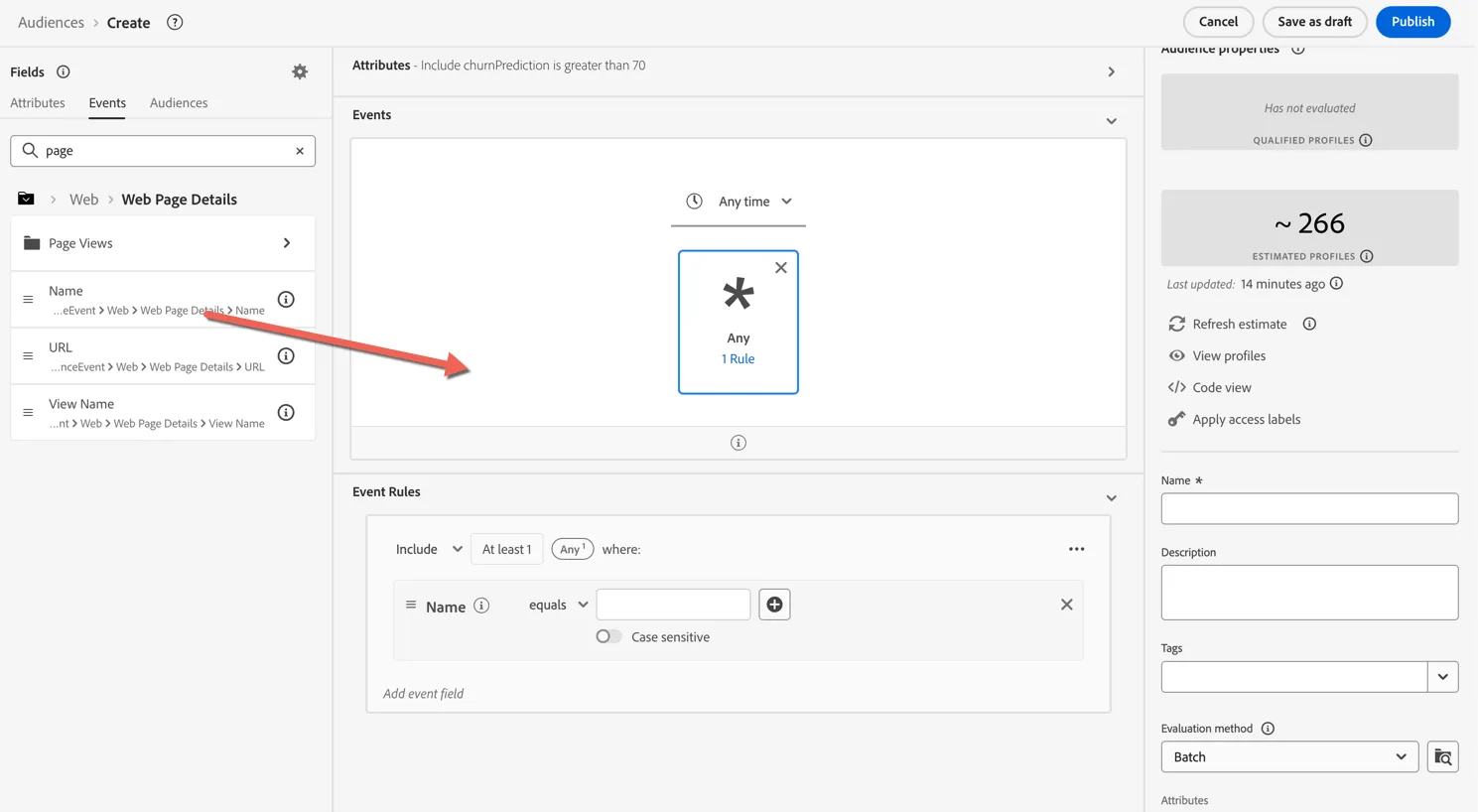The width and height of the screenshot is (1478, 812).
Task: Expand the Attributes section
Action: tap(1112, 71)
